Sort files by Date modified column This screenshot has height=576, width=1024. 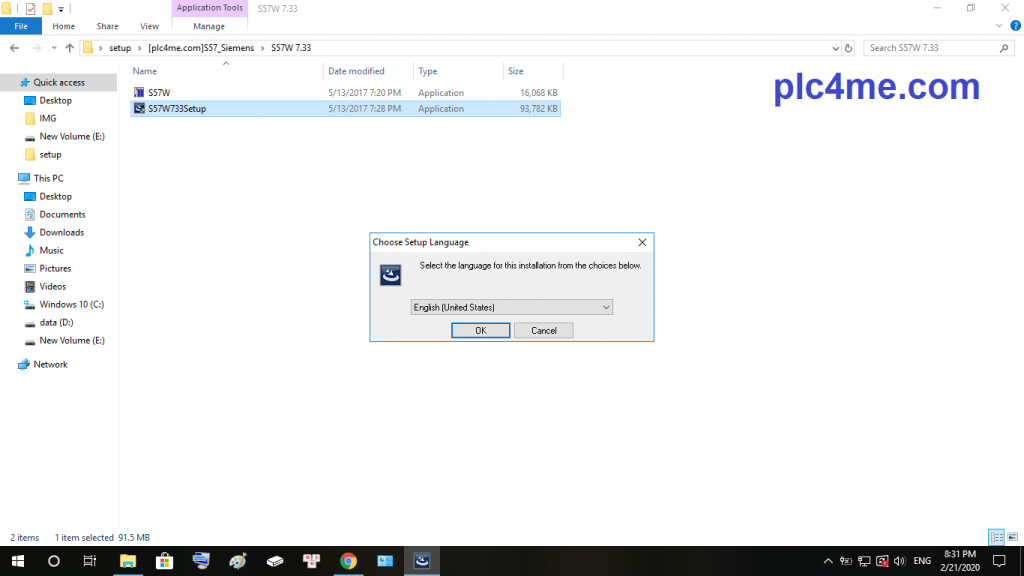(x=356, y=71)
